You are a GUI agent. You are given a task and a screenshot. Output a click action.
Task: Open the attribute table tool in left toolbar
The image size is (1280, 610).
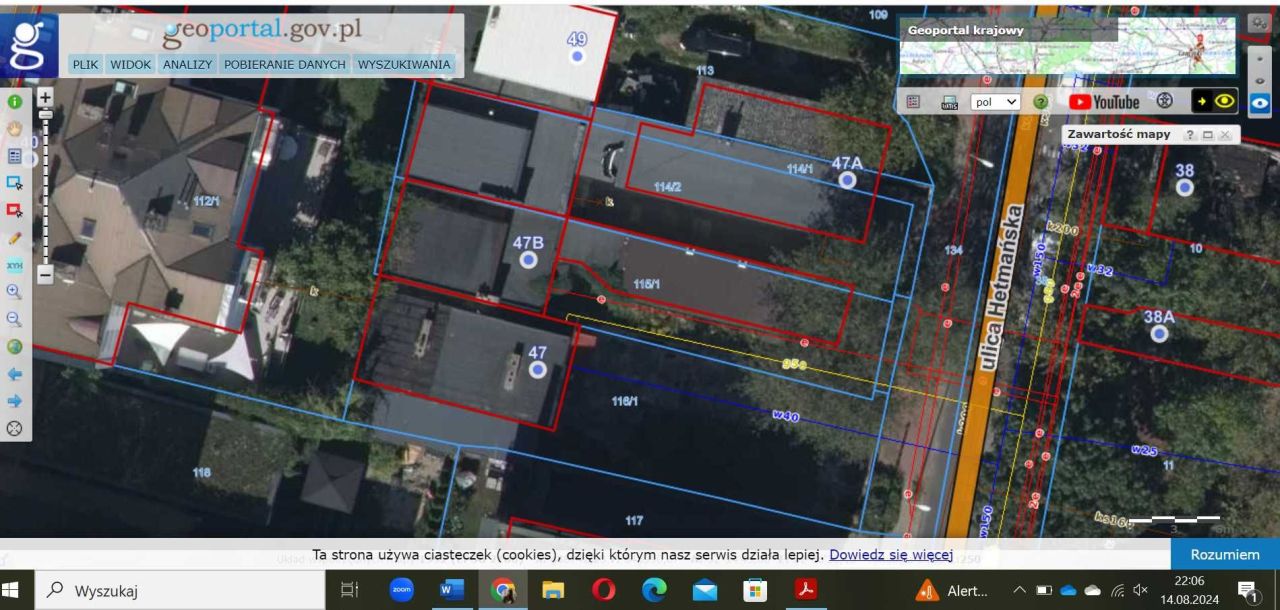click(14, 156)
